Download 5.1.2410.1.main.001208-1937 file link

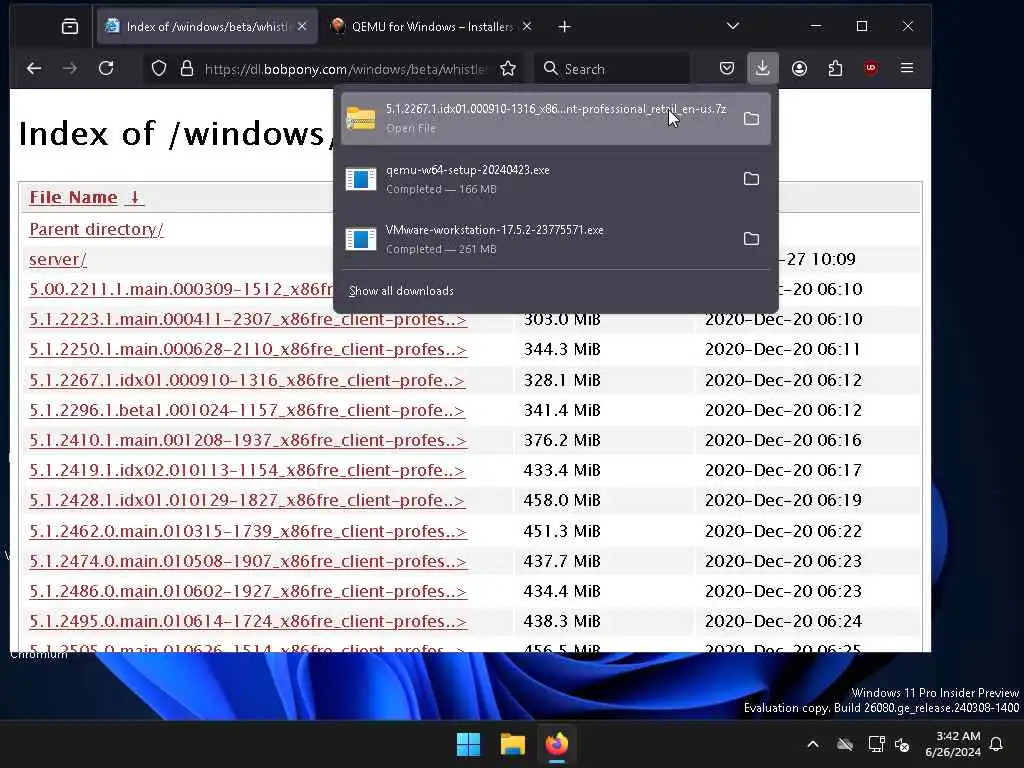pos(248,440)
